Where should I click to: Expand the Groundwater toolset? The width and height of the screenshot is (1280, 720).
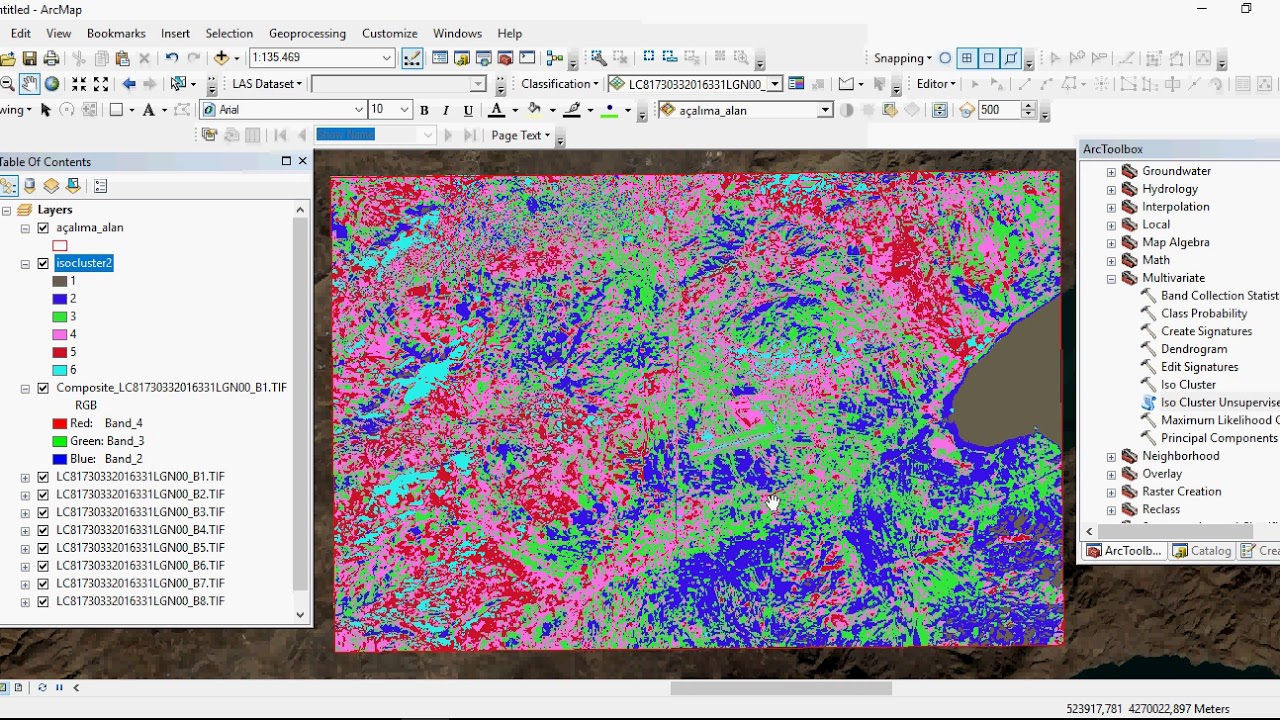pyautogui.click(x=1111, y=172)
